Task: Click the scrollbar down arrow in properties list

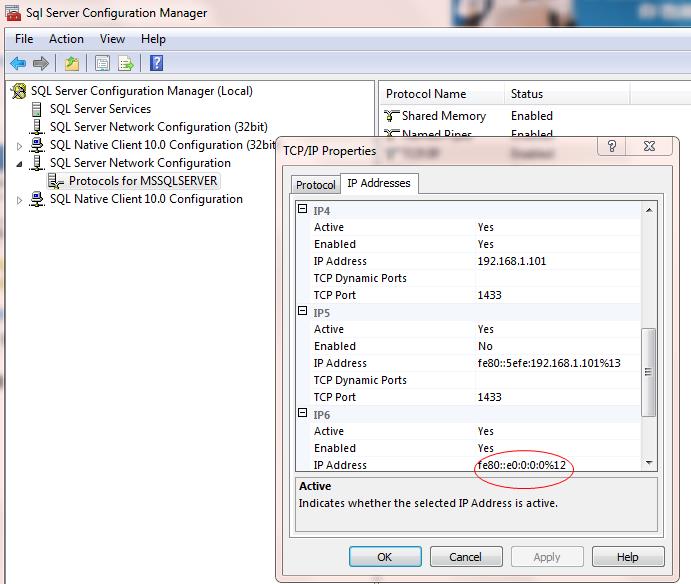Action: click(649, 463)
